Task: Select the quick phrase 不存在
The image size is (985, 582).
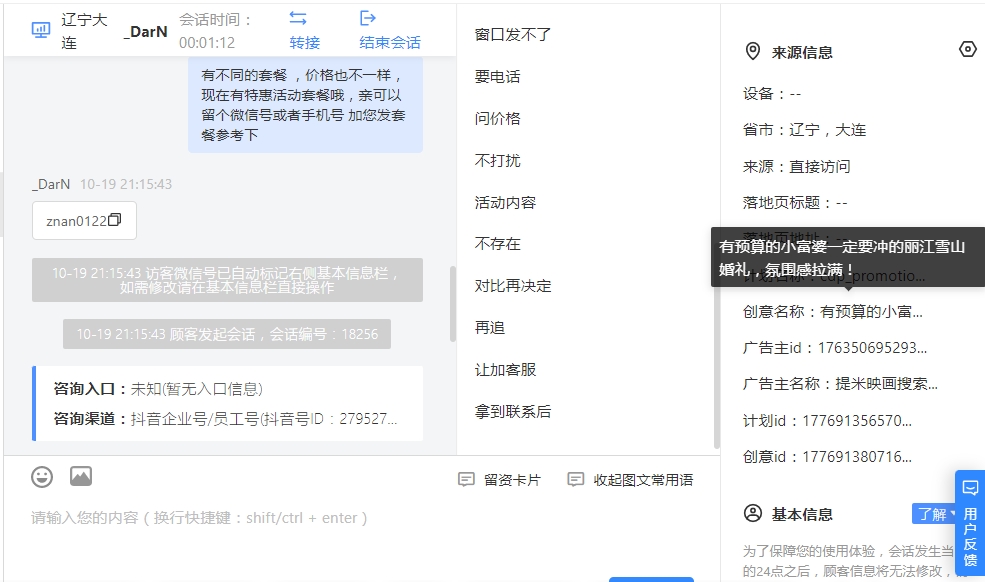Action: pos(498,244)
